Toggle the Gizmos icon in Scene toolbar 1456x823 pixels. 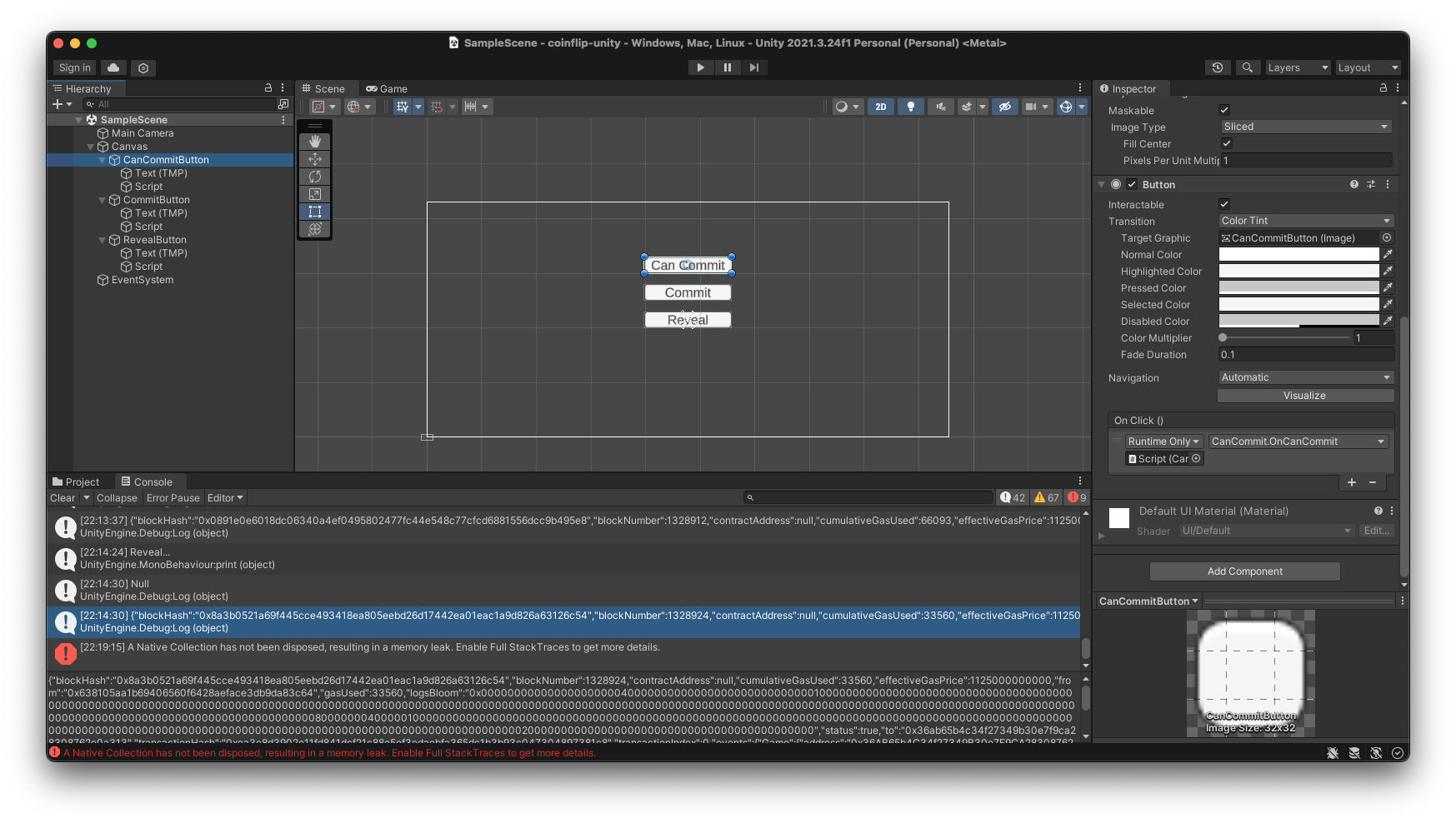tap(1065, 107)
